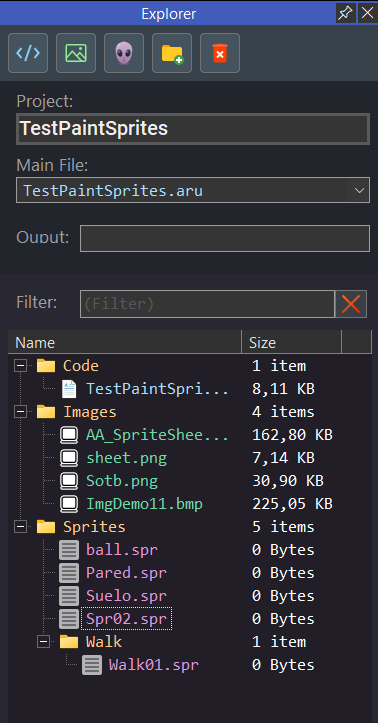The image size is (378, 723).
Task: Select the Images folder label
Action: click(89, 412)
